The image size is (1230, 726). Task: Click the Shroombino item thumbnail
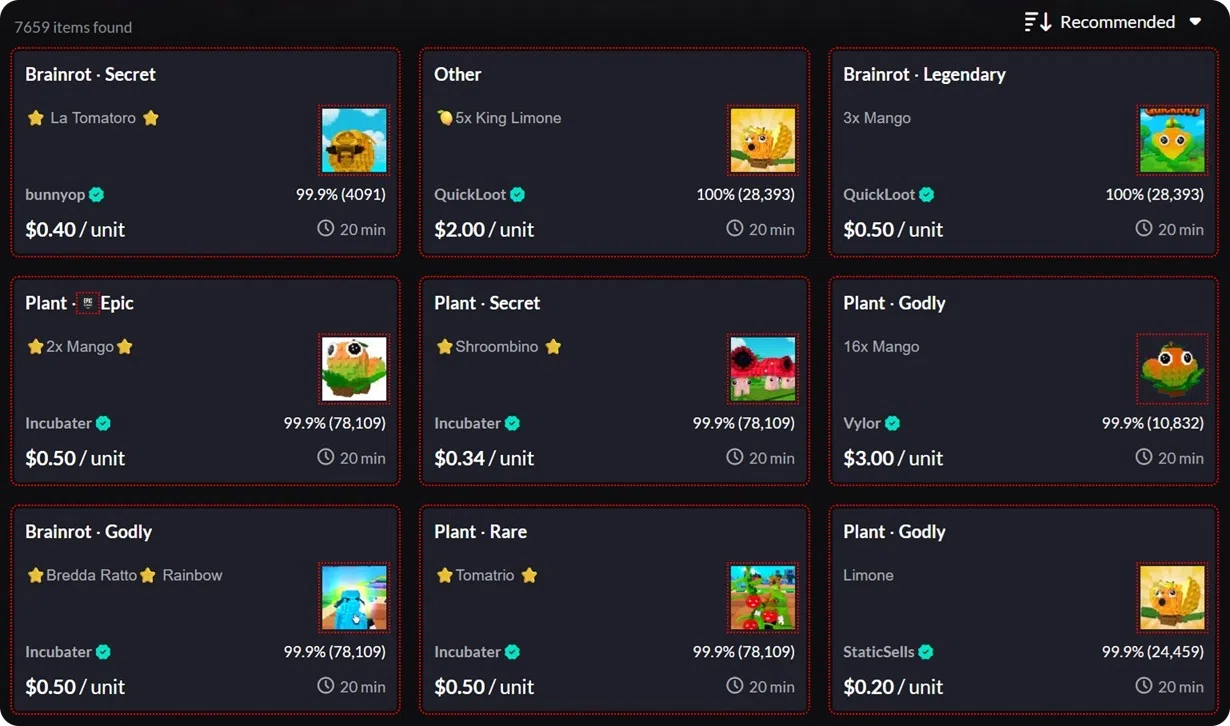point(763,368)
